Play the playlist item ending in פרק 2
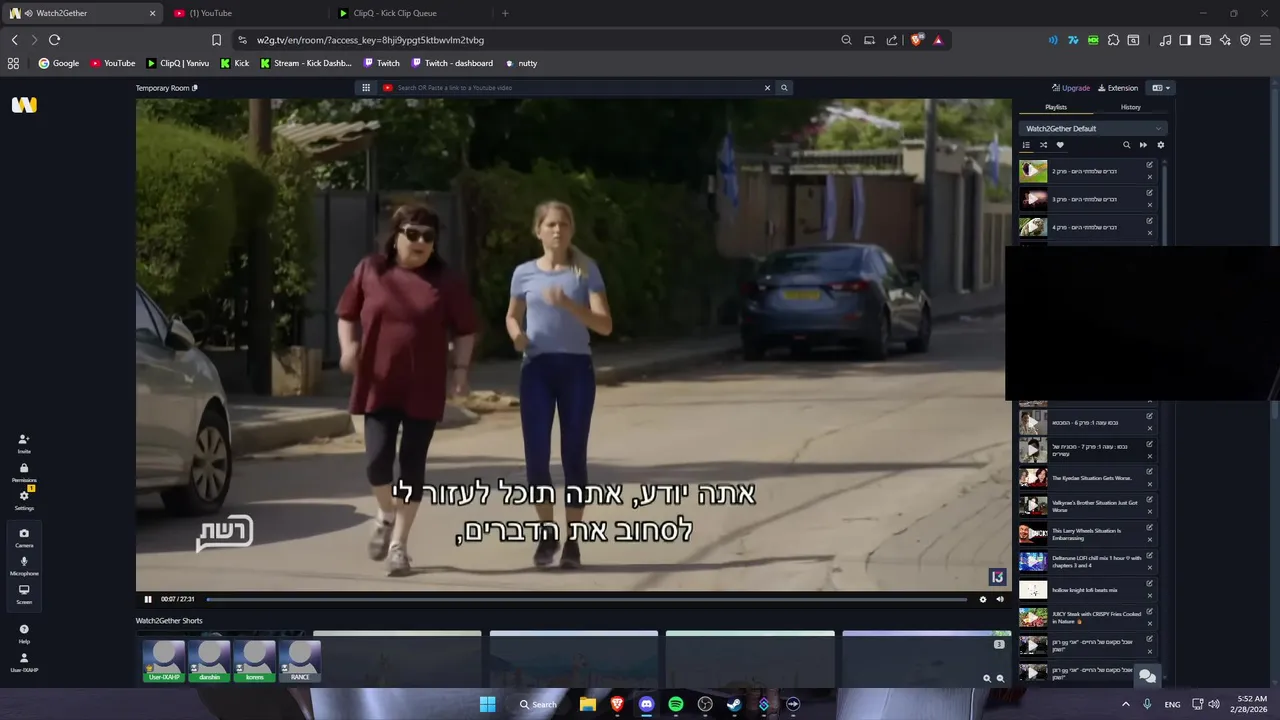The height and width of the screenshot is (720, 1280). 1033,171
